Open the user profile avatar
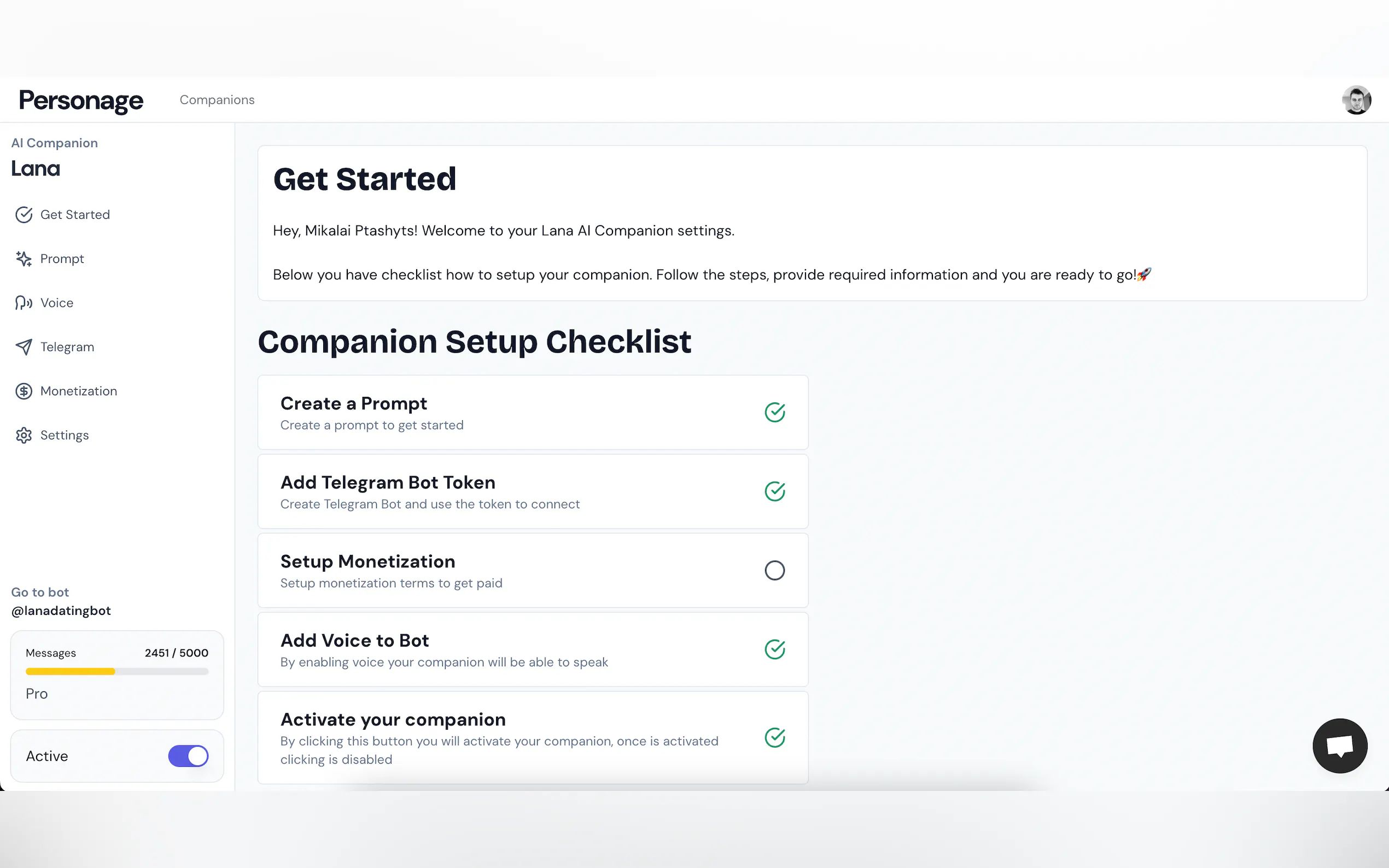 coord(1356,101)
